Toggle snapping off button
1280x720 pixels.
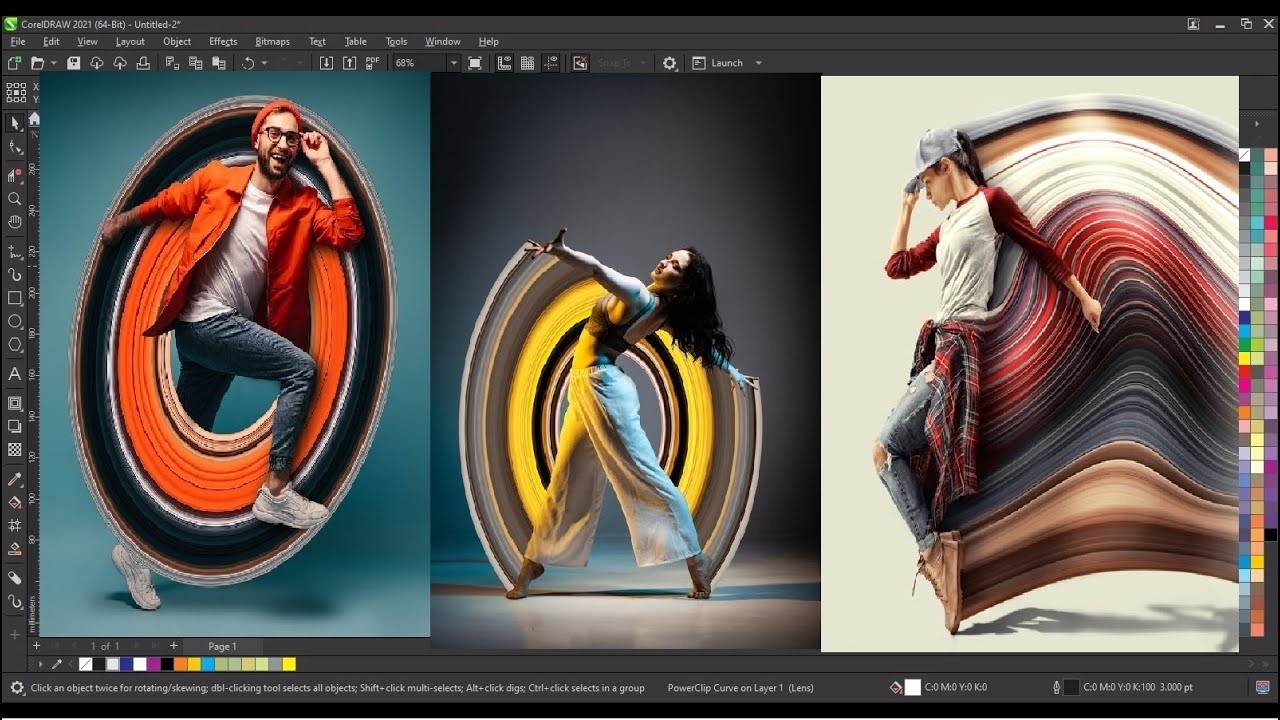[580, 63]
